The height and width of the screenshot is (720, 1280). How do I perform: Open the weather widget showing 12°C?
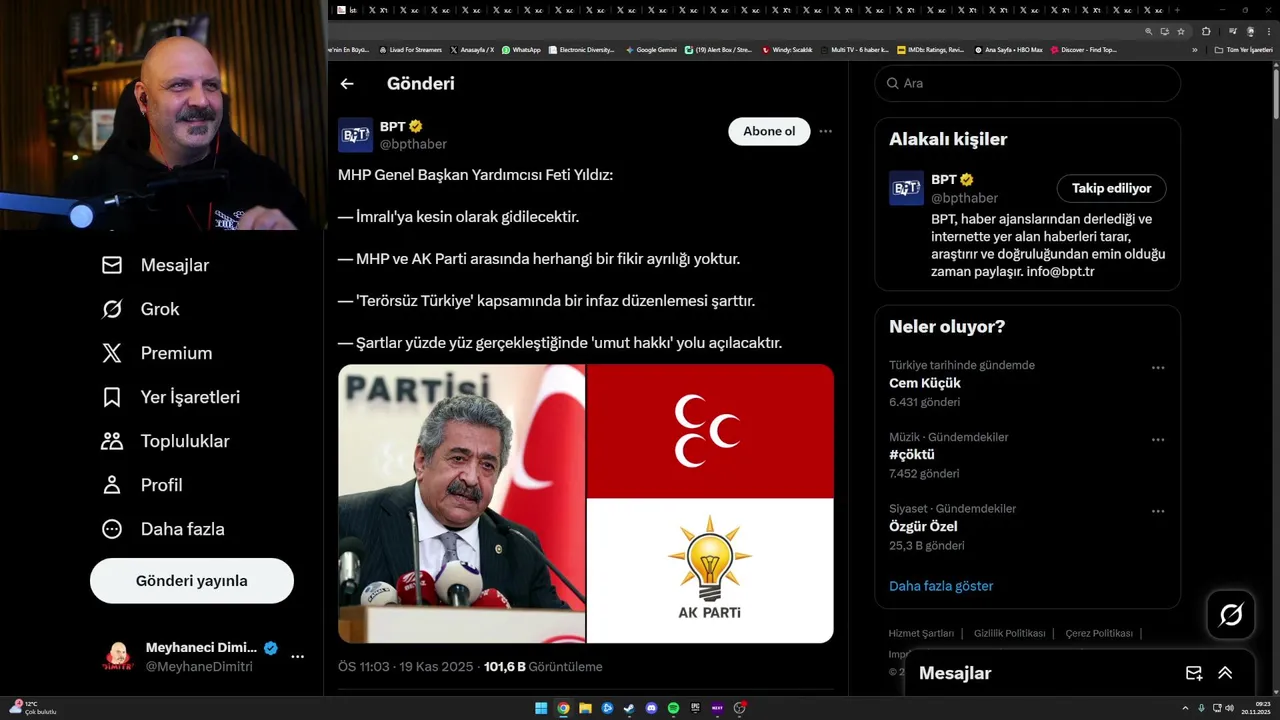tap(32, 708)
